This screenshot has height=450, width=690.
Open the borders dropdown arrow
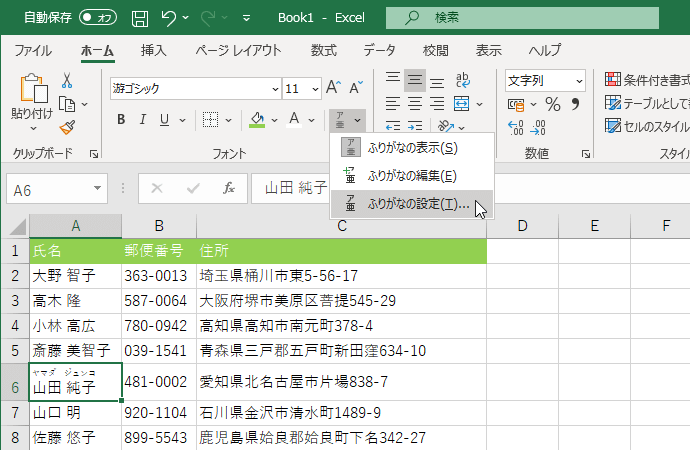pos(228,120)
